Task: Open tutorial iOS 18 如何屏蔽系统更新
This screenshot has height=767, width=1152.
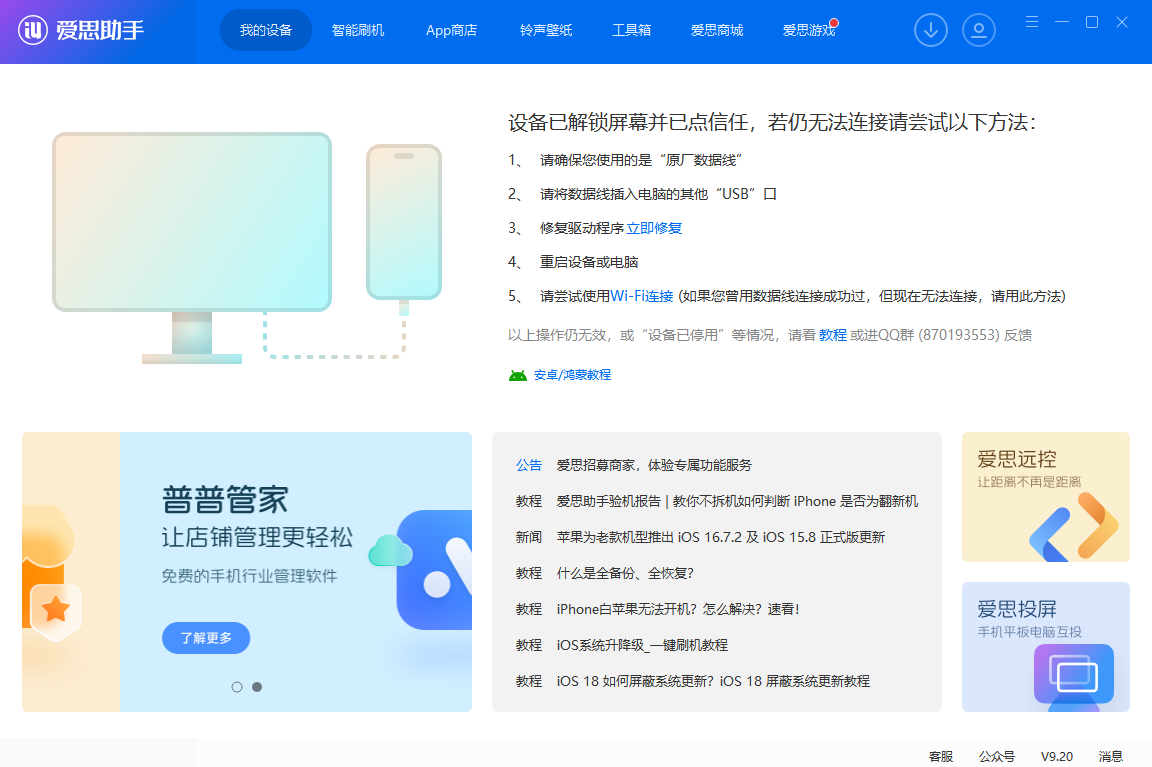Action: coord(713,681)
